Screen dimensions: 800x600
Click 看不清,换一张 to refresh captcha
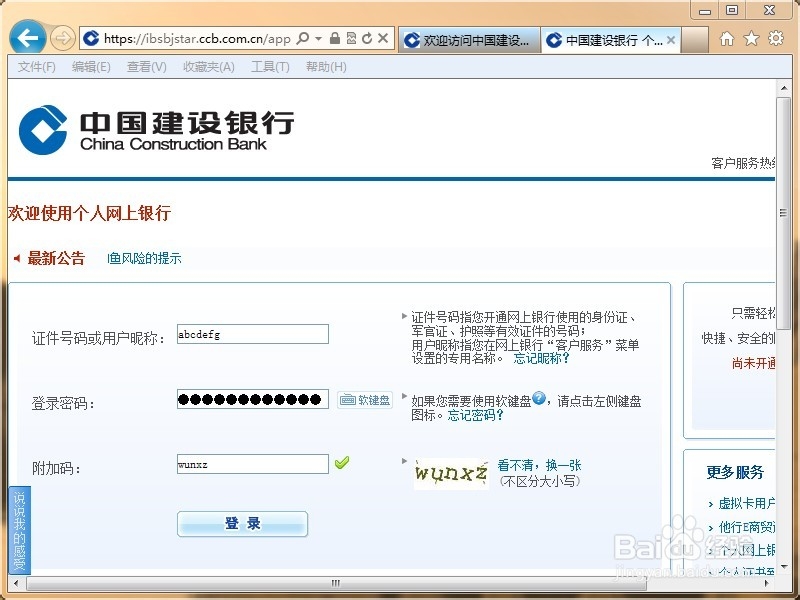click(x=539, y=465)
